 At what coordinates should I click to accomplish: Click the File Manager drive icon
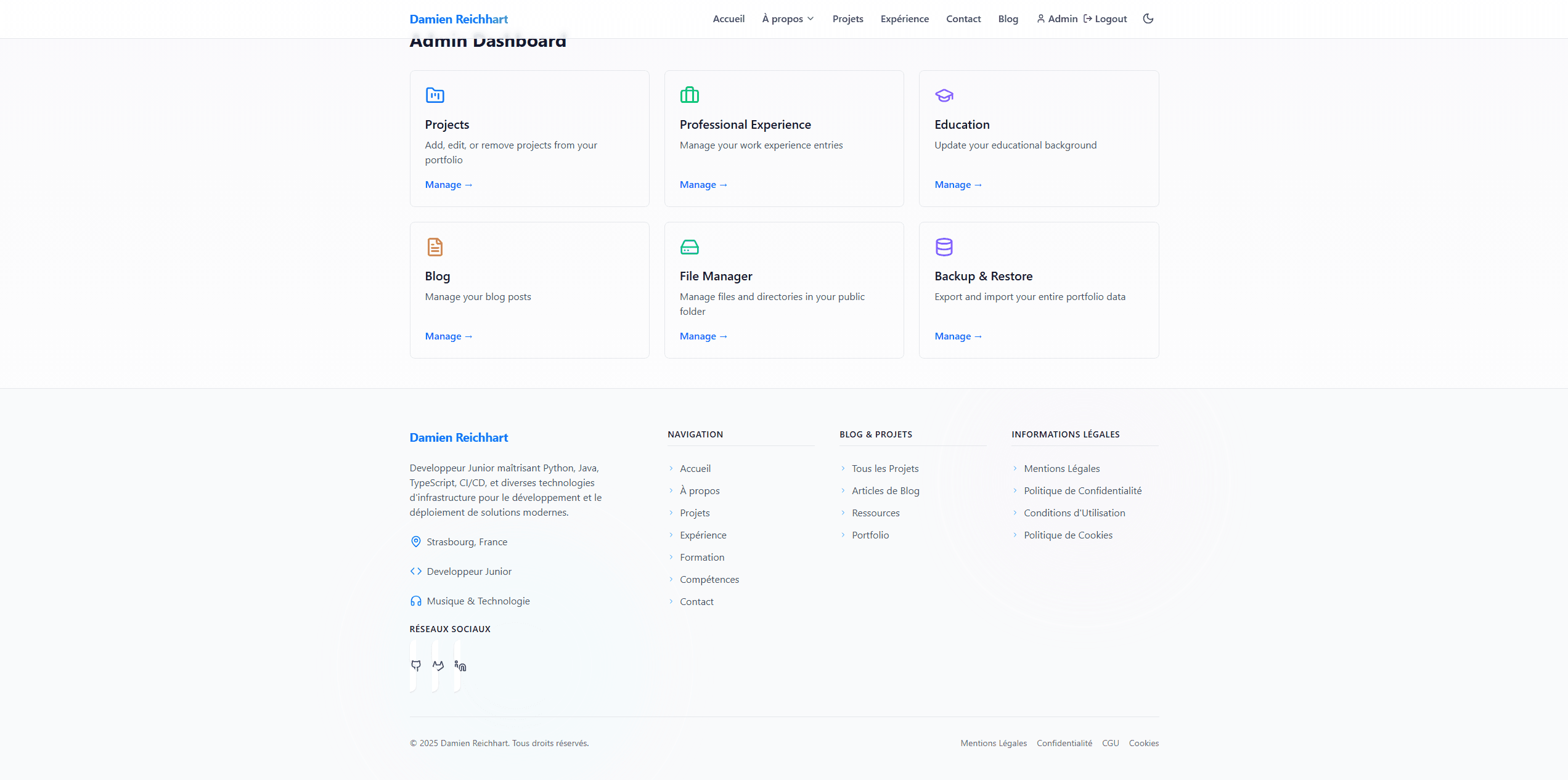690,246
